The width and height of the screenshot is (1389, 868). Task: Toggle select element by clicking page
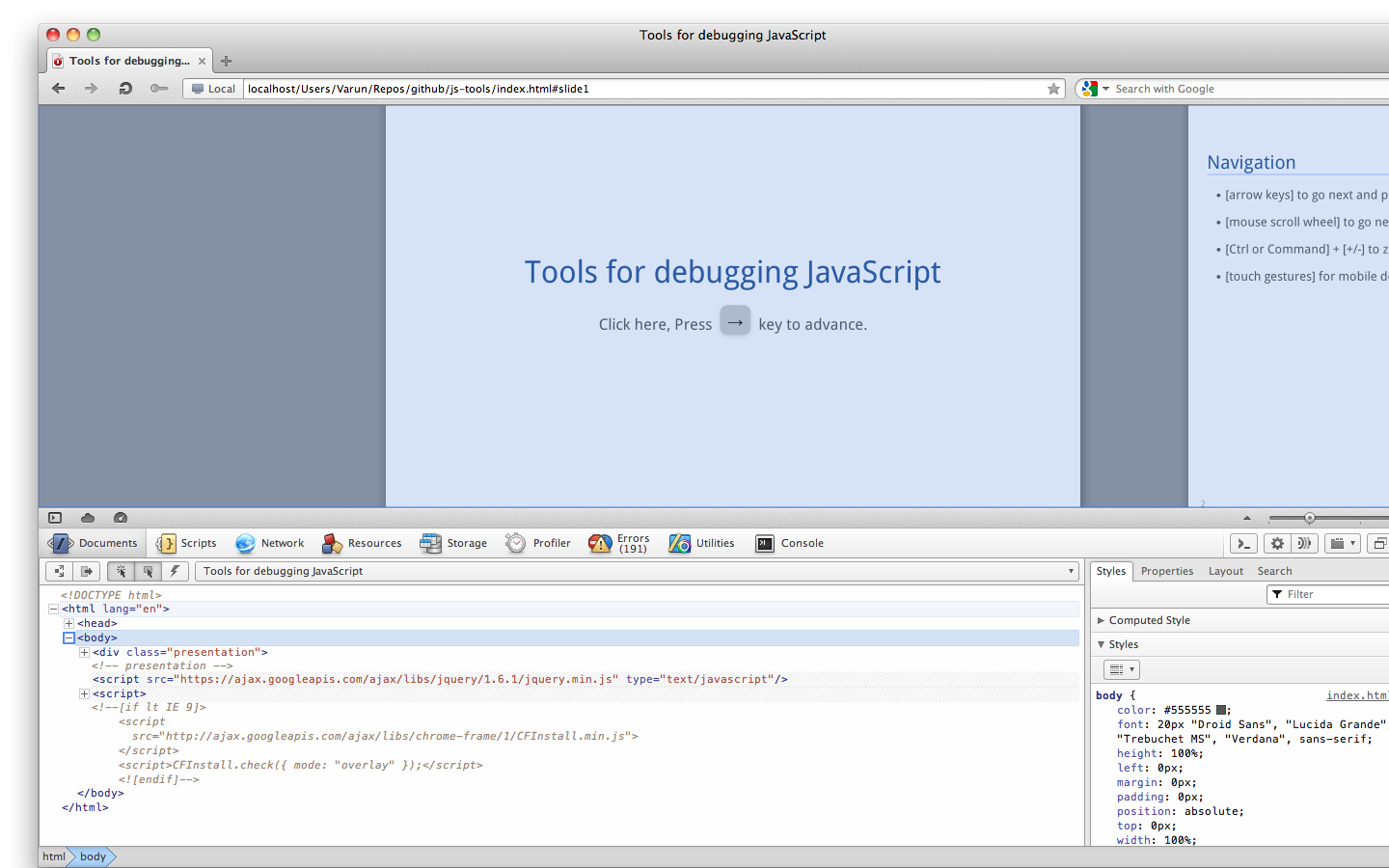point(121,571)
